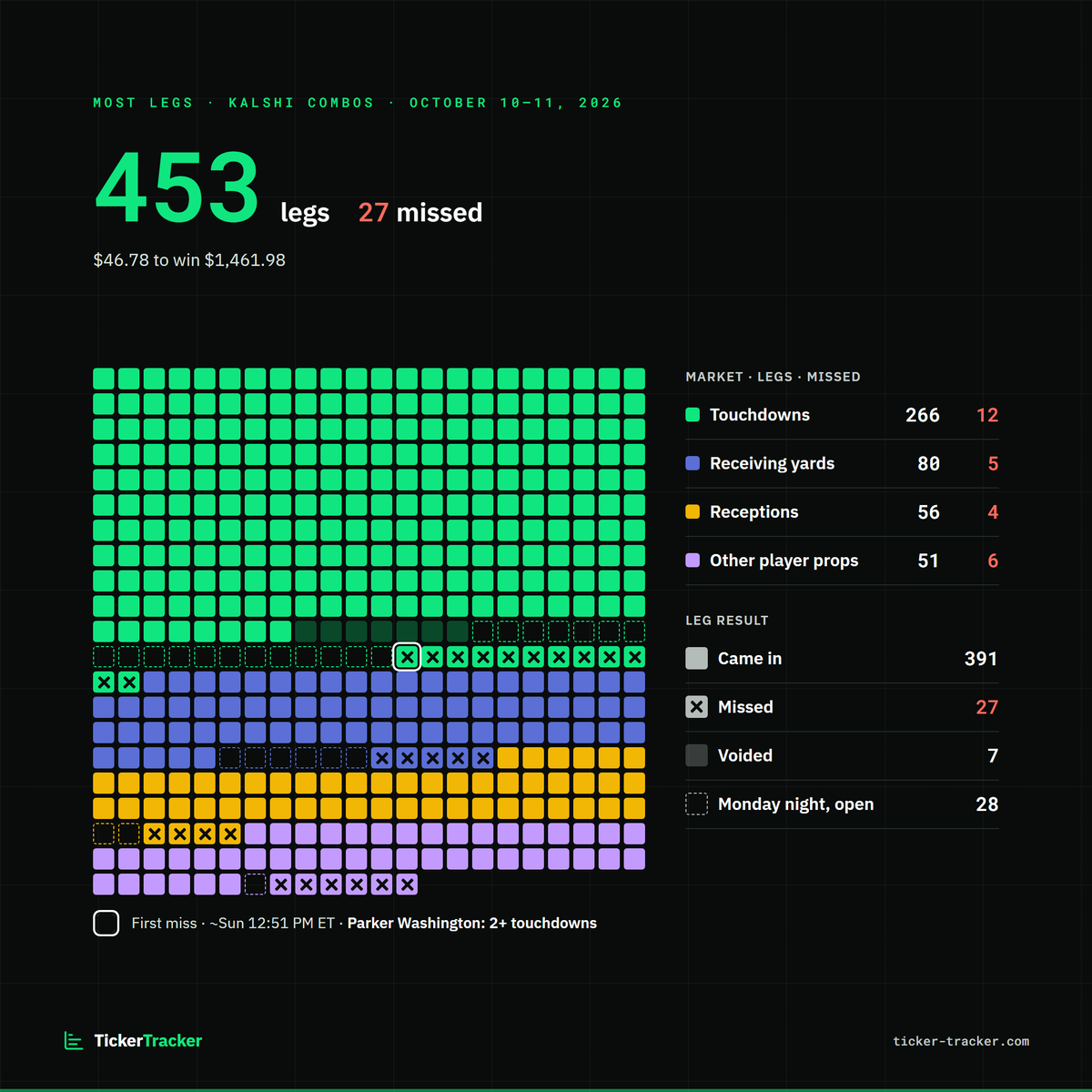Click the Receptions legs value 56
Image resolution: width=1092 pixels, height=1092 pixels.
(x=928, y=512)
